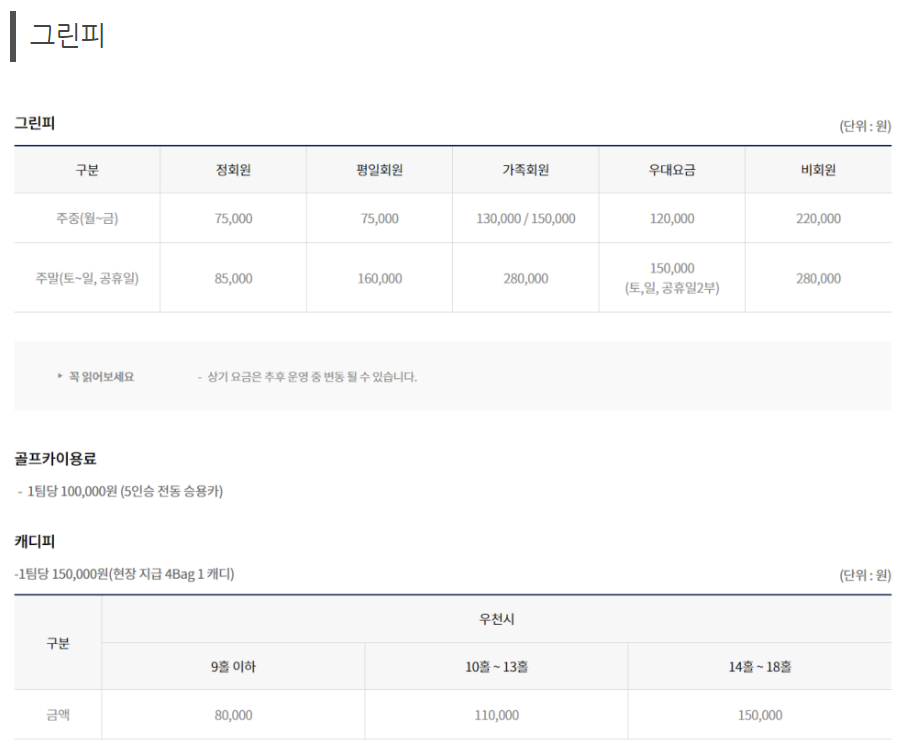Select the weekday non-member price 220,000
Viewport: 902px width, 752px height.
818,218
